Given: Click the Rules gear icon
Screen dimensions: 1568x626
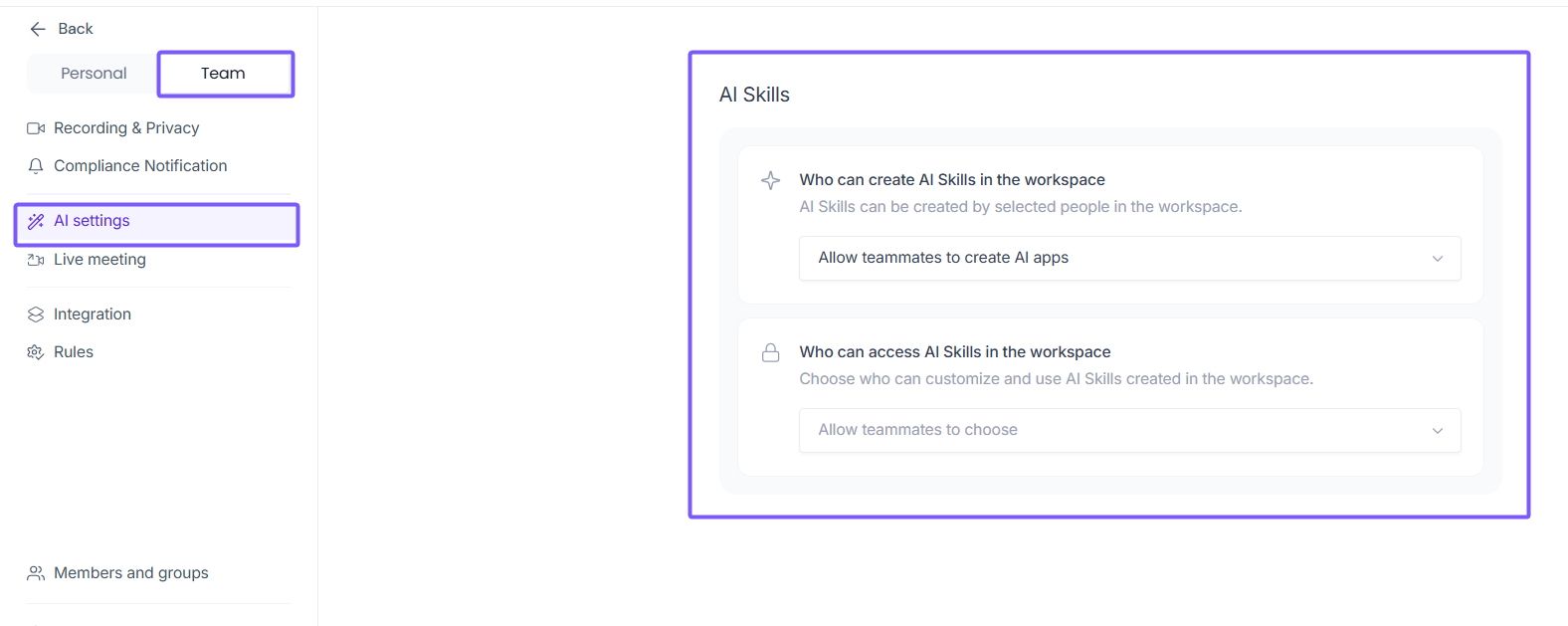Looking at the screenshot, I should point(36,352).
